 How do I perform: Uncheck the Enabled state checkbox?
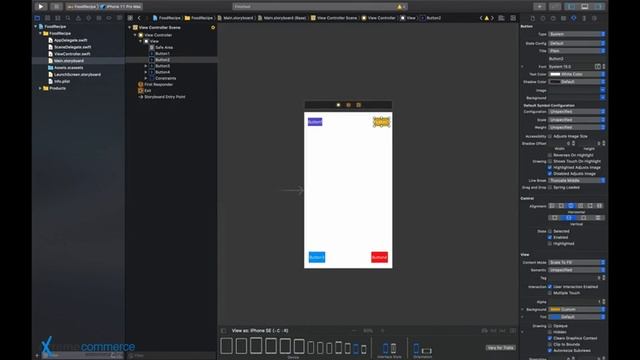pos(550,237)
